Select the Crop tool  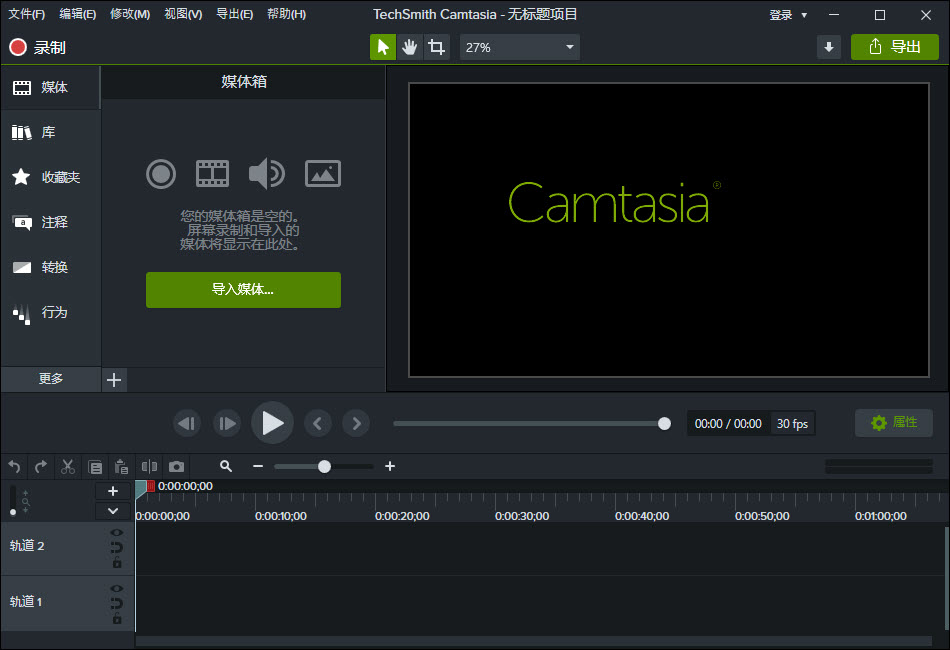point(436,47)
